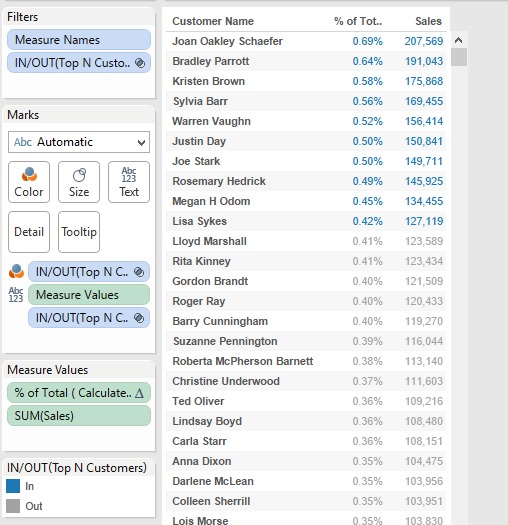
Task: Click the scroll up arrow of table
Action: pyautogui.click(x=458, y=41)
